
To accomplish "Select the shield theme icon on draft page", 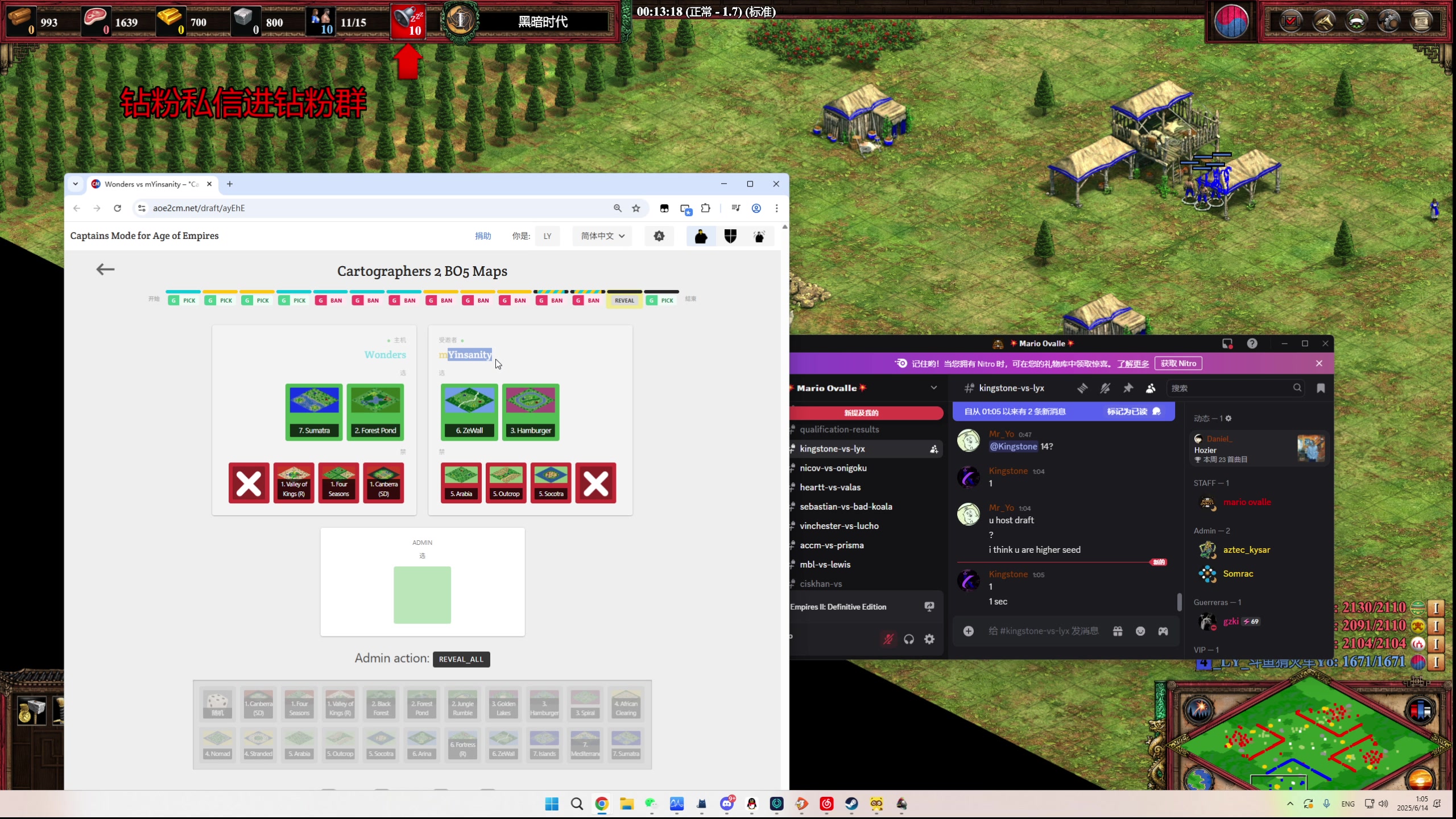I will tap(730, 236).
